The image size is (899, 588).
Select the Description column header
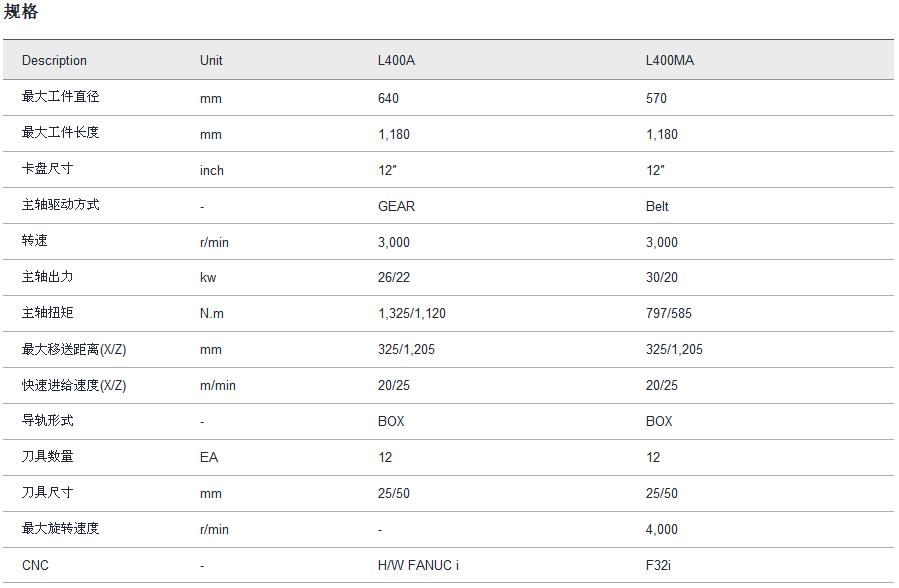[x=54, y=60]
